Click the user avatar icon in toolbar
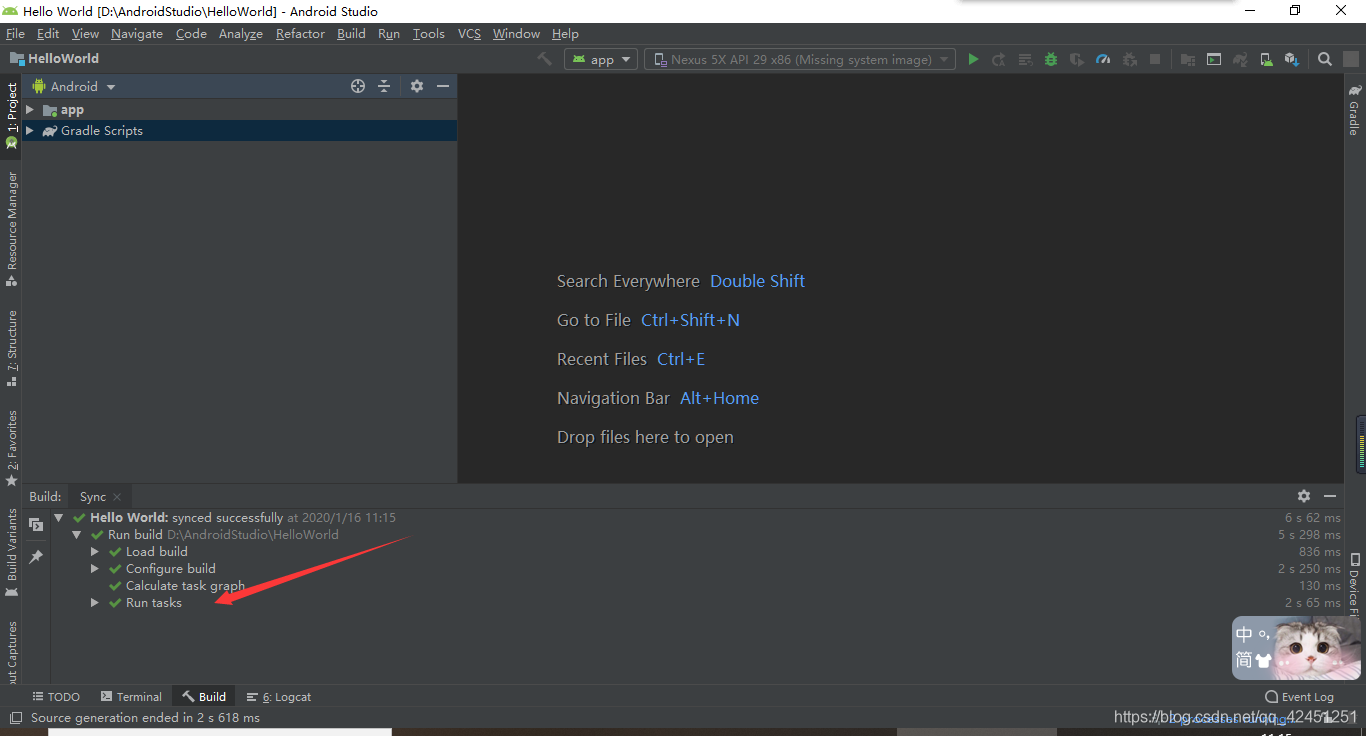 (1351, 59)
